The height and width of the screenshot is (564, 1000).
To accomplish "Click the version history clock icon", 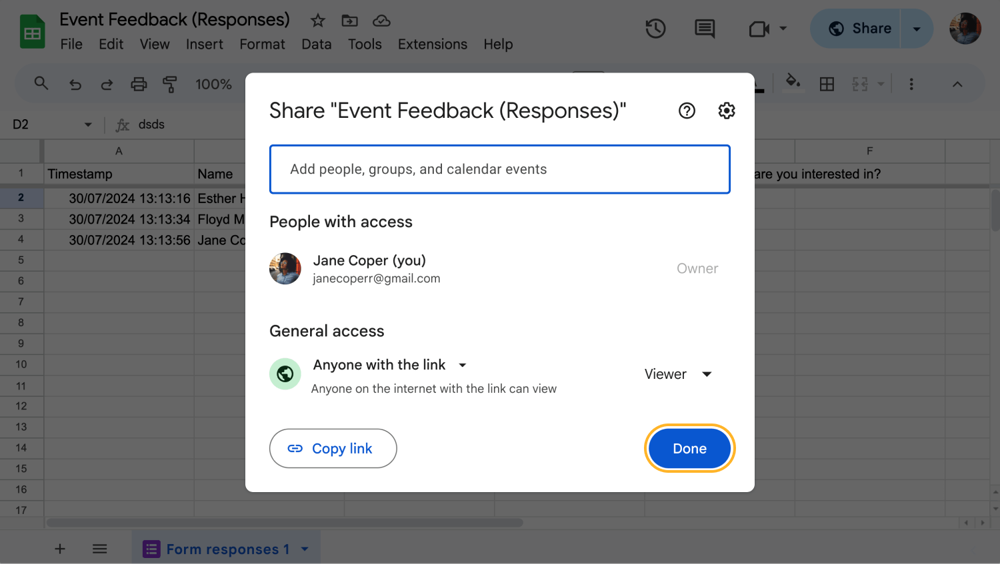I will (656, 29).
